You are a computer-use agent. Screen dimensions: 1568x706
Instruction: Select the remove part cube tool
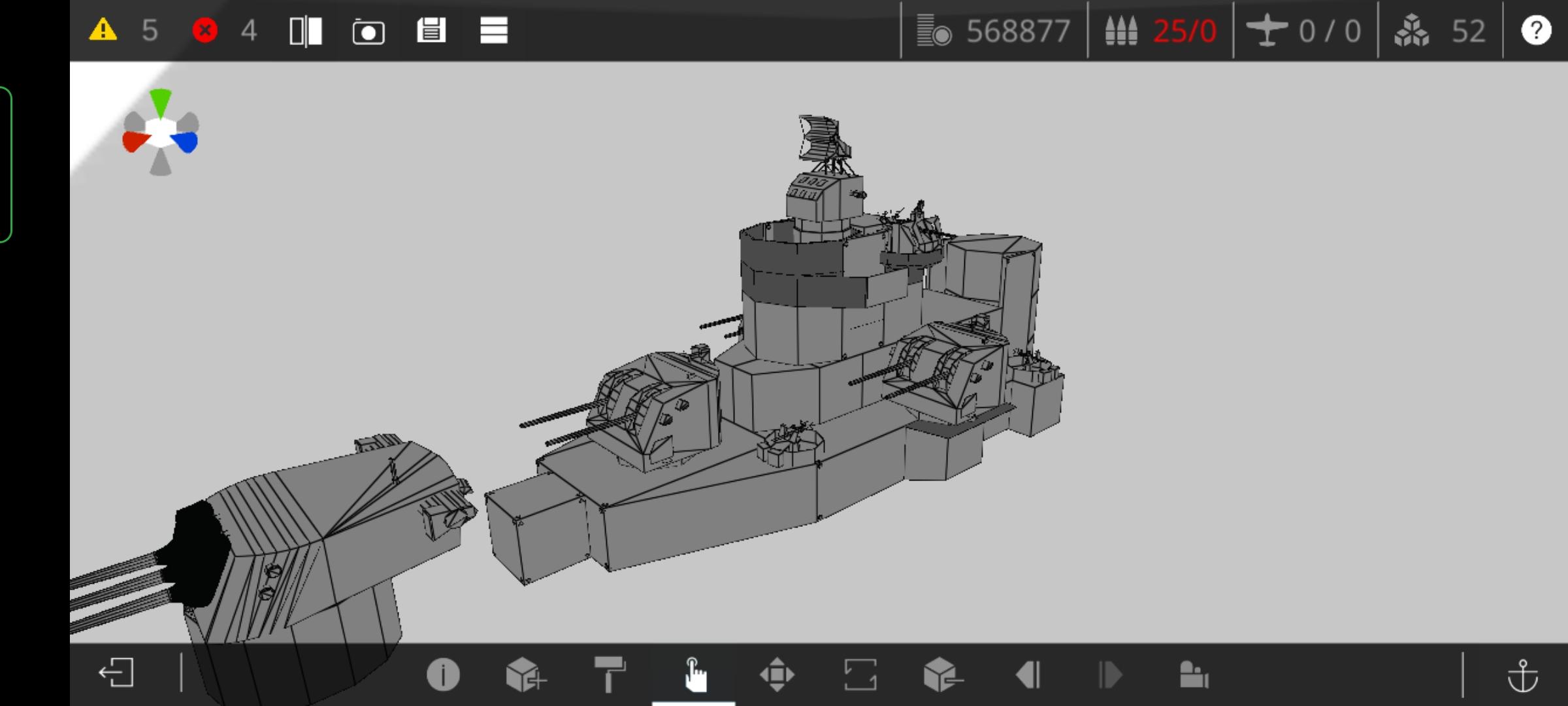(x=943, y=674)
